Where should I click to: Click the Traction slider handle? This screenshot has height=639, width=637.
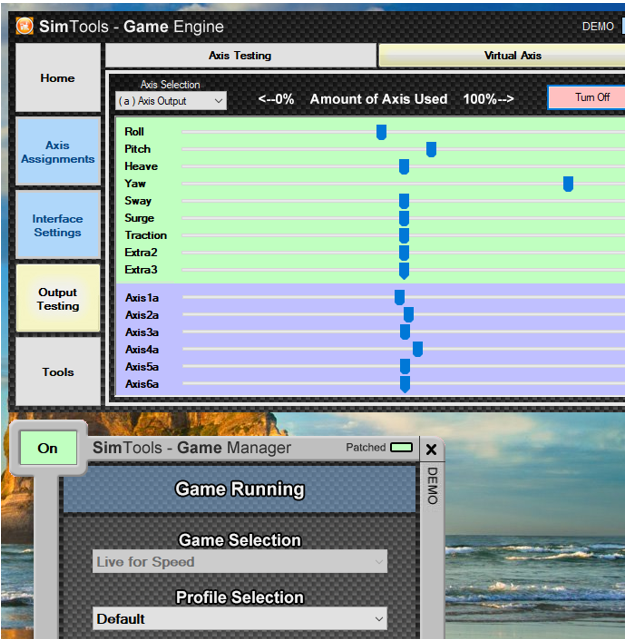pyautogui.click(x=404, y=236)
